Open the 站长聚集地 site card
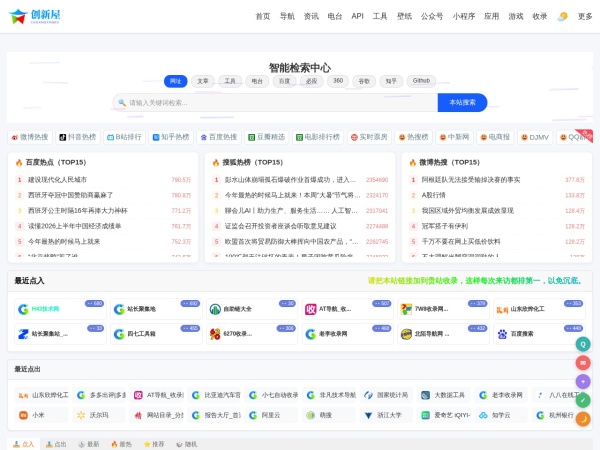The height and width of the screenshot is (450, 600). pos(156,309)
